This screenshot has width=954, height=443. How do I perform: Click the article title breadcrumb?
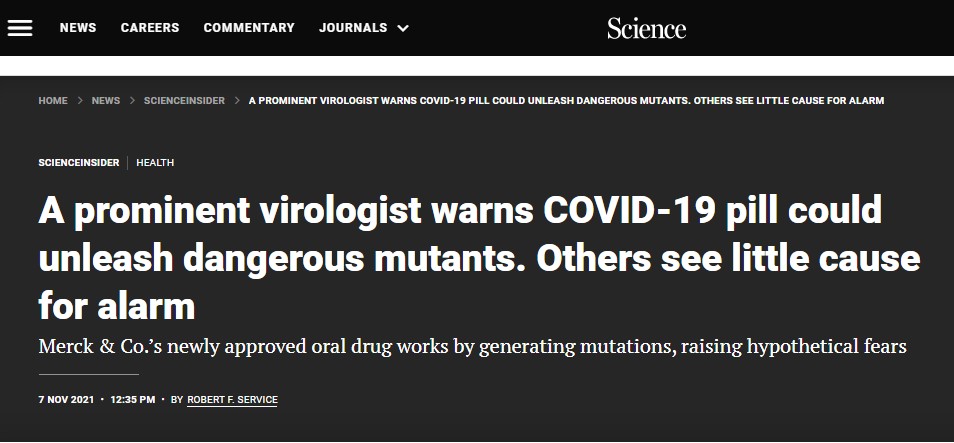[x=566, y=101]
